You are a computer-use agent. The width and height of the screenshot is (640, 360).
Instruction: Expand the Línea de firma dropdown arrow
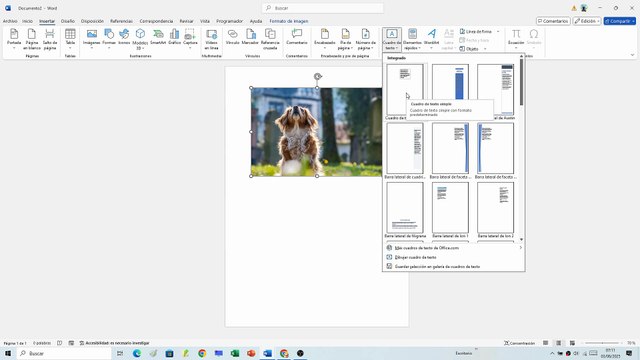[498, 31]
